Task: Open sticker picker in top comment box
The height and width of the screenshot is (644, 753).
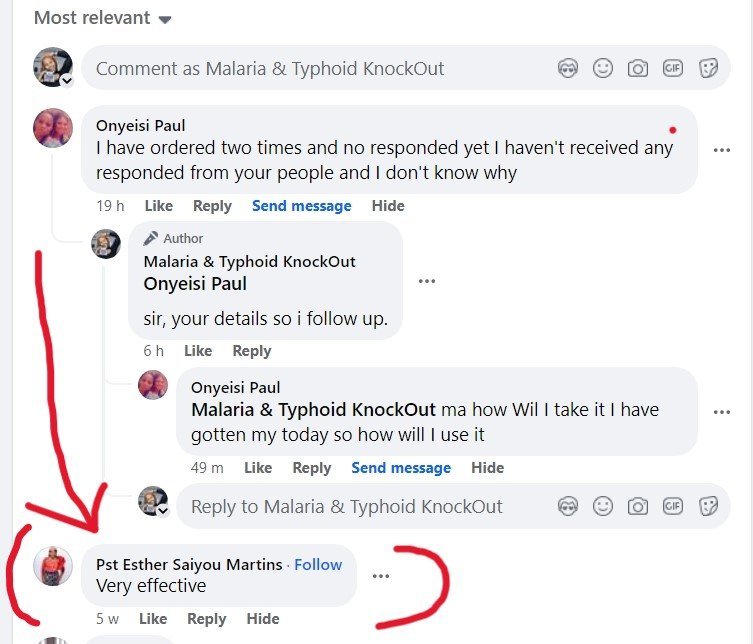Action: coord(708,68)
